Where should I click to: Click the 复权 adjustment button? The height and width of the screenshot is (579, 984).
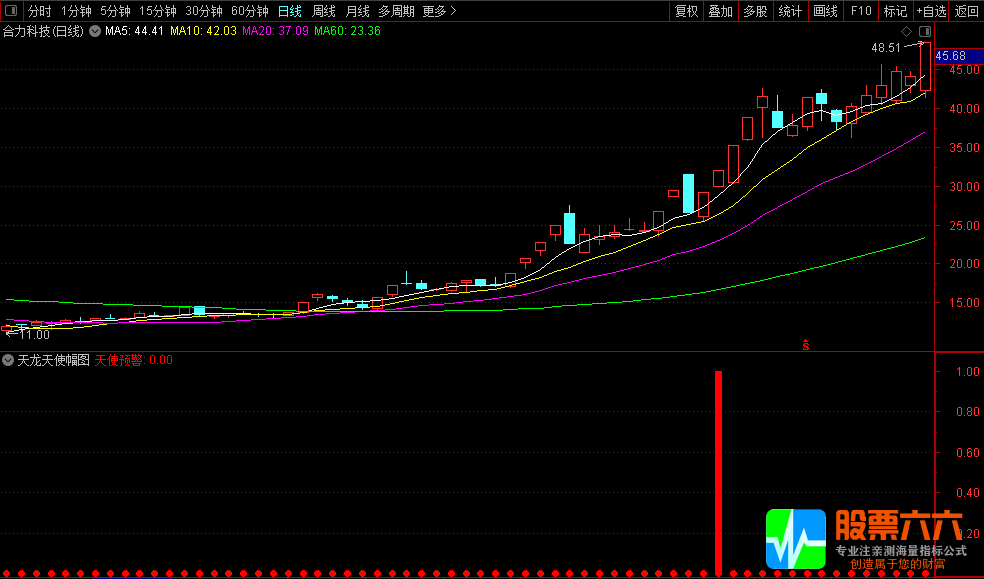[x=686, y=11]
